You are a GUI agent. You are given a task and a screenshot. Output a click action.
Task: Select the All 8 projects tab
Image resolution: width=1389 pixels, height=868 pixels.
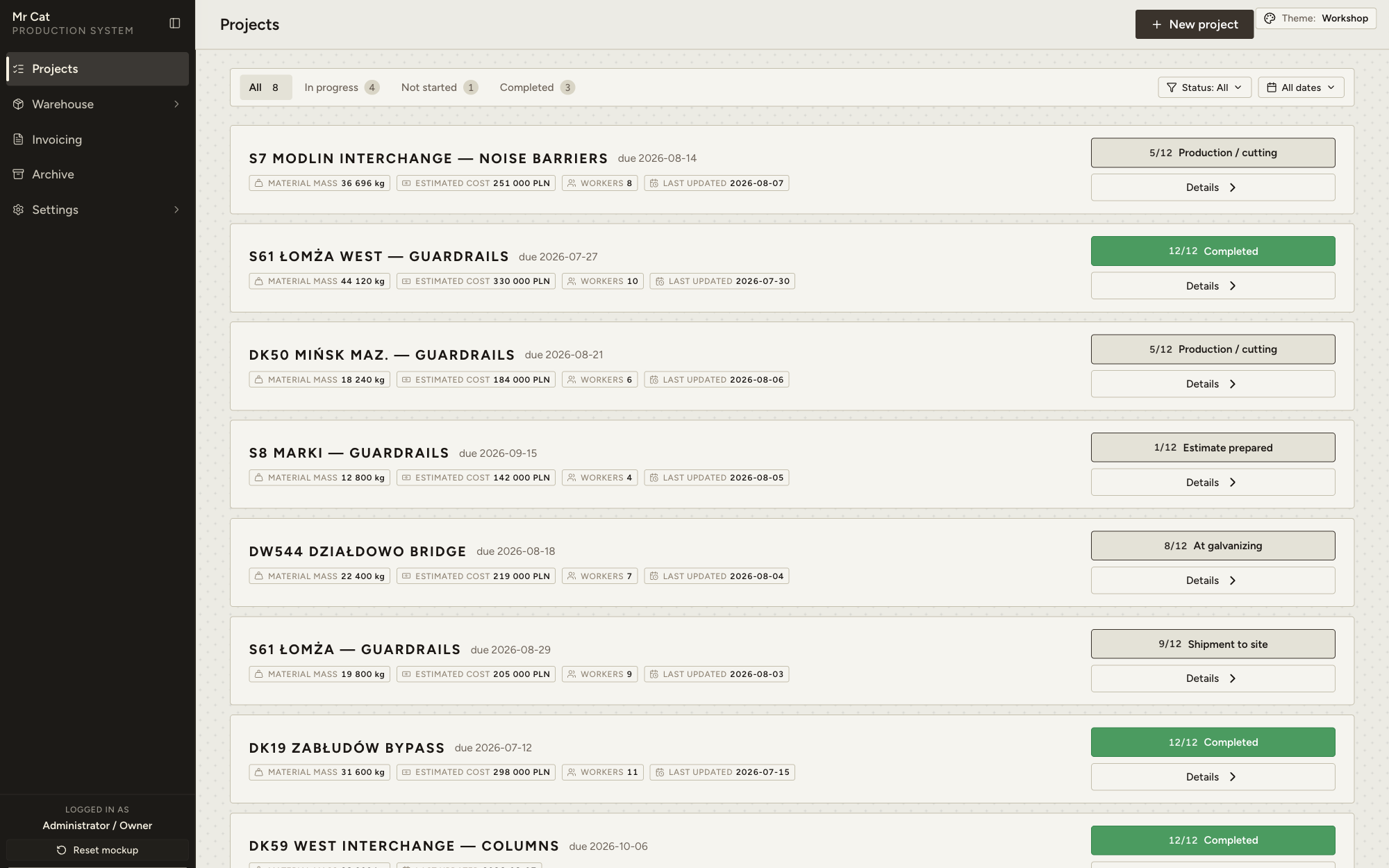265,87
